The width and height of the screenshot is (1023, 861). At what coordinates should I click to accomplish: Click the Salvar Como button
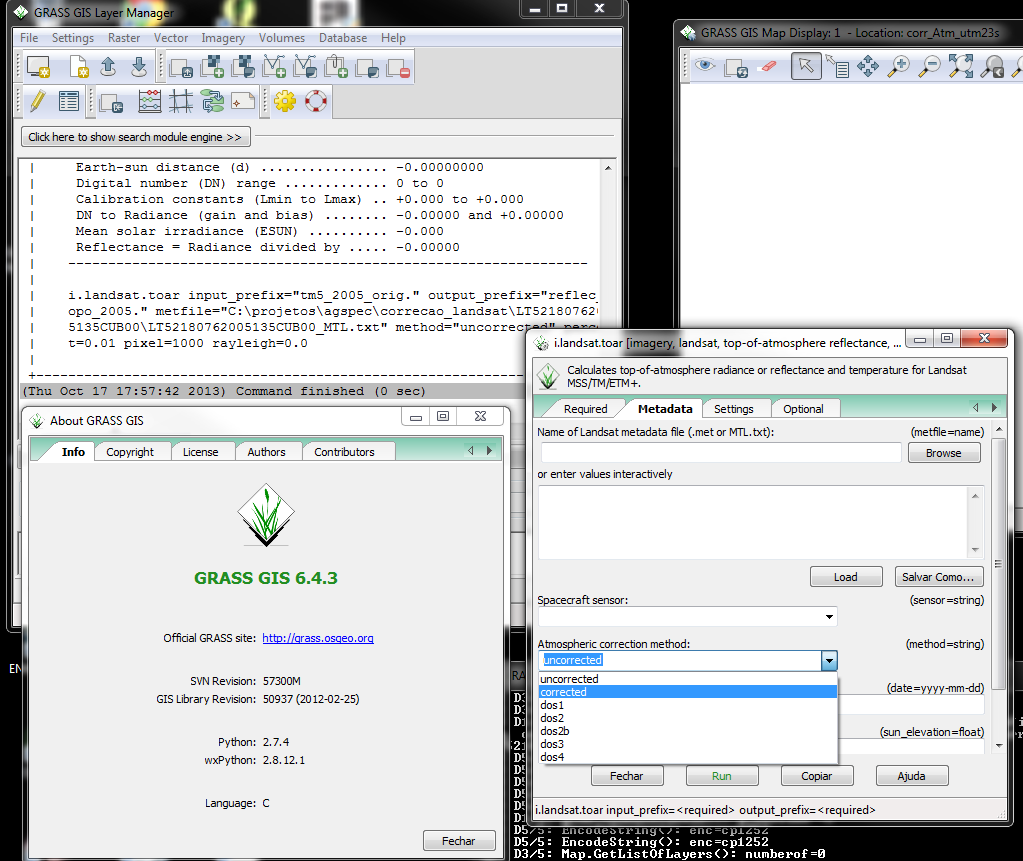point(938,577)
